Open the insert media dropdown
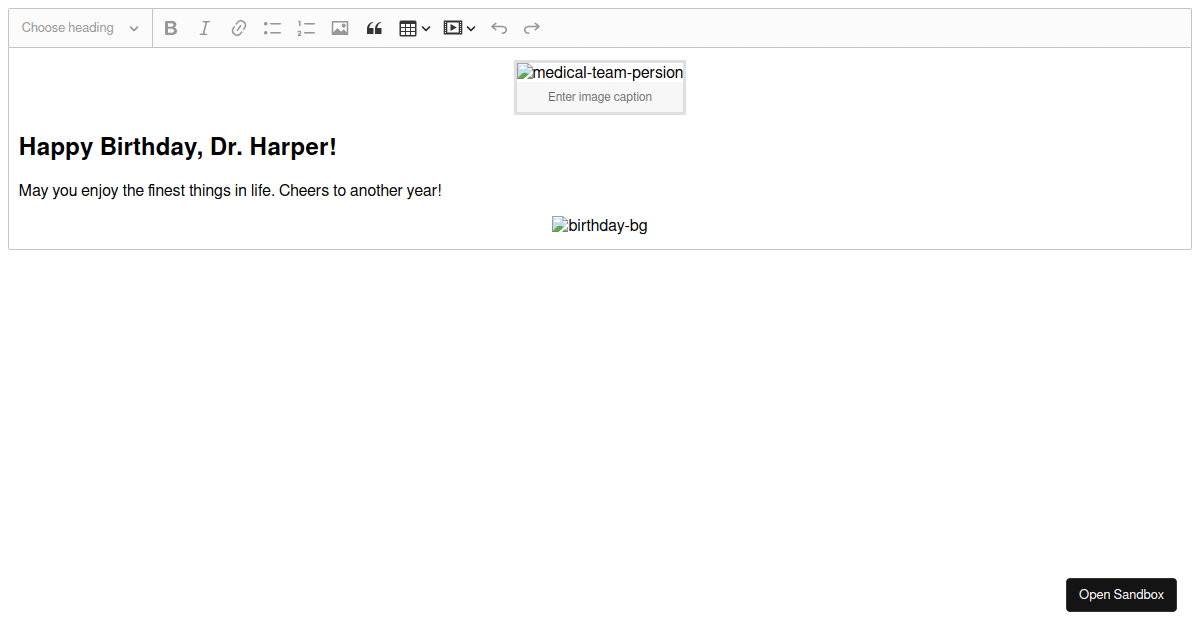 coord(459,28)
